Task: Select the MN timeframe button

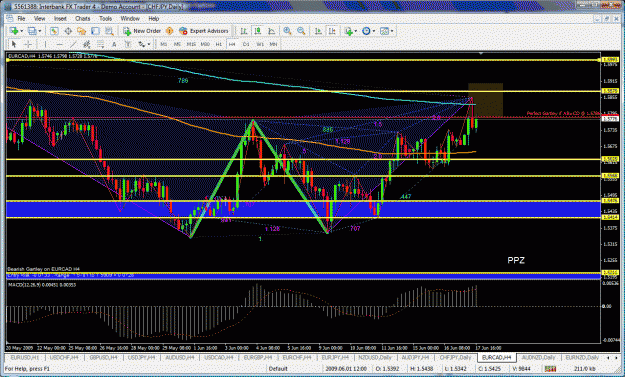Action: 273,44
